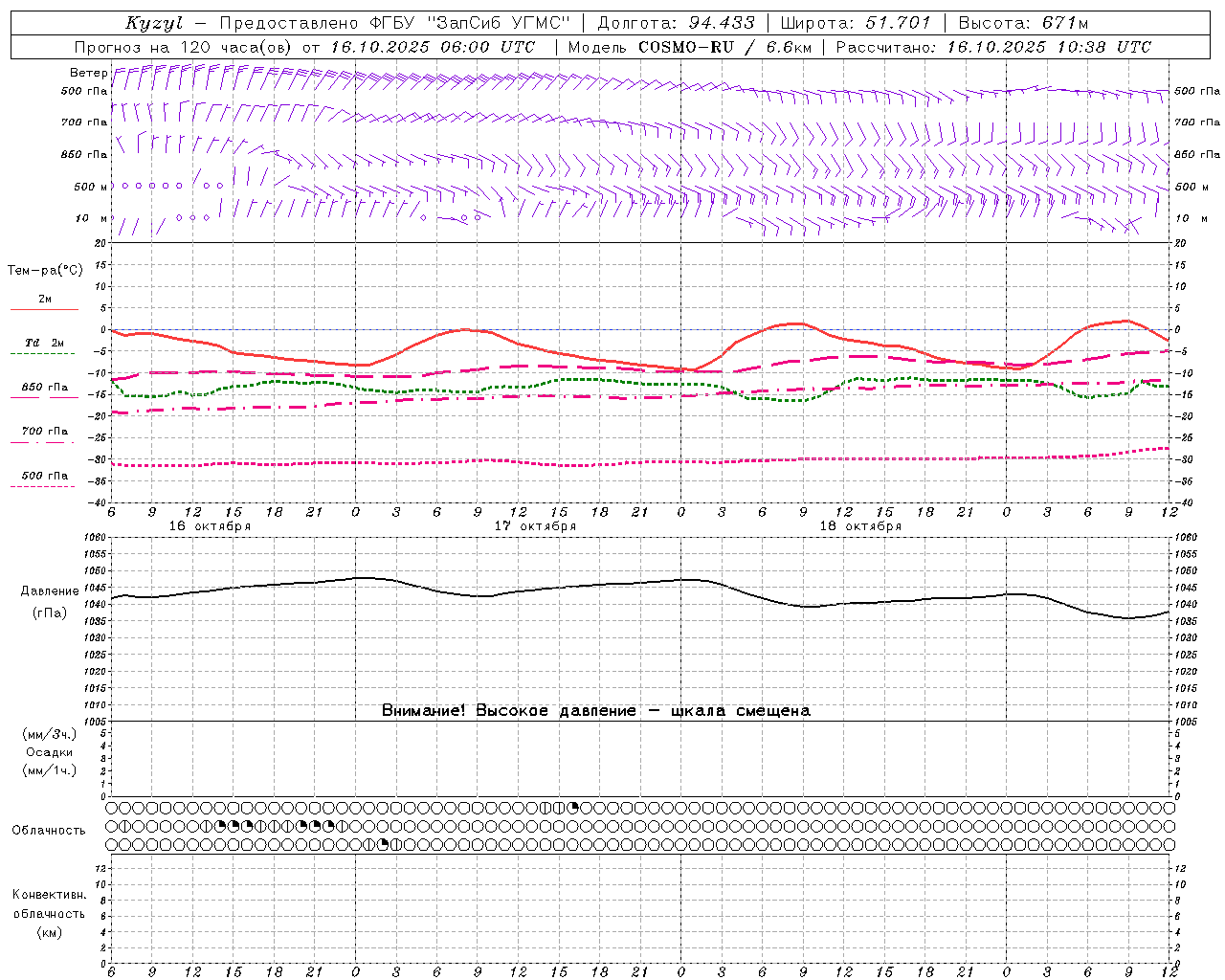
Task: Select the 2м temperature legend entry
Action: [x=45, y=300]
